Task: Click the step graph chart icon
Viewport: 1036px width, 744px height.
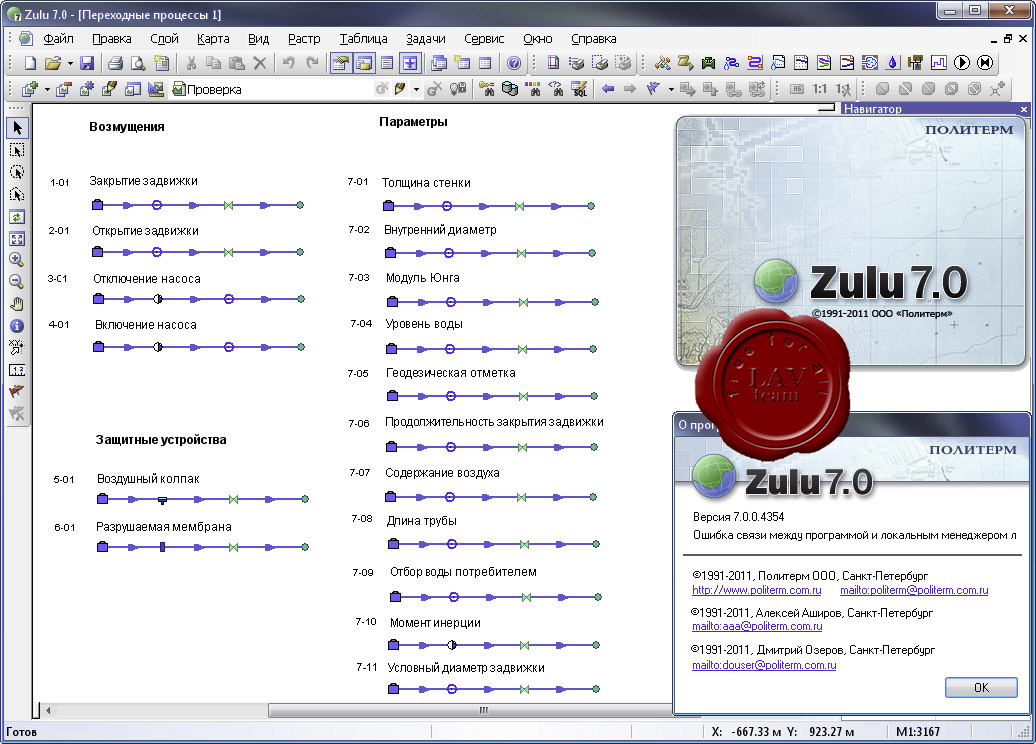Action: pos(938,63)
